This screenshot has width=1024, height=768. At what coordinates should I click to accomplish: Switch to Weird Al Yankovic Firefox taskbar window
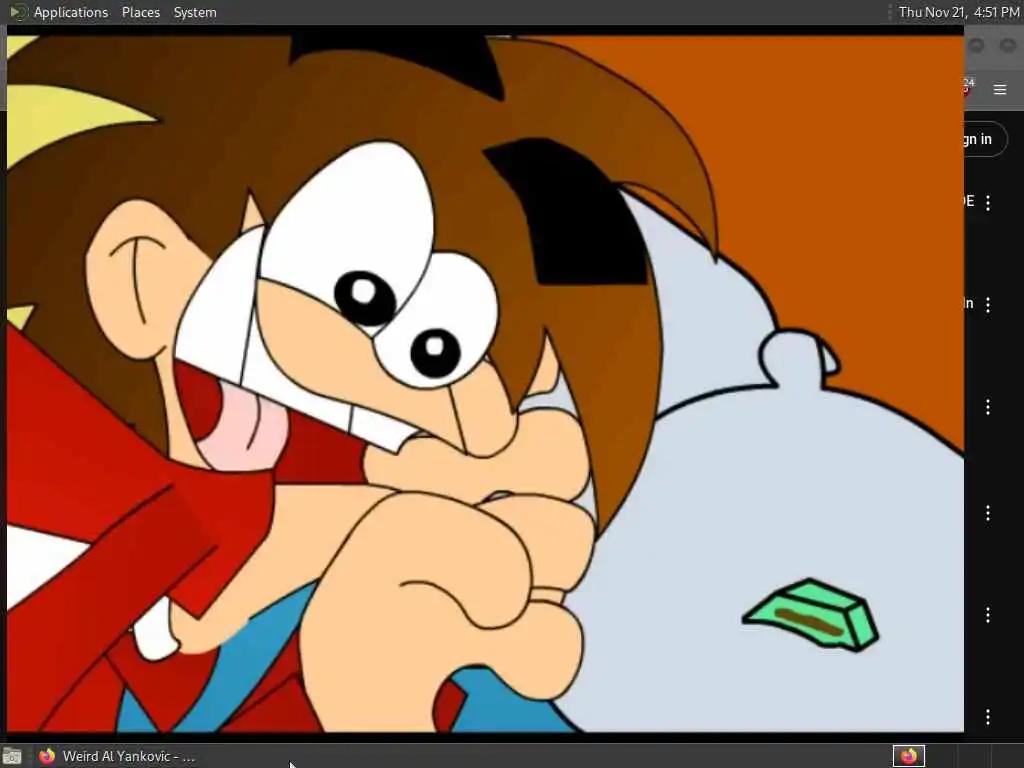pyautogui.click(x=116, y=756)
